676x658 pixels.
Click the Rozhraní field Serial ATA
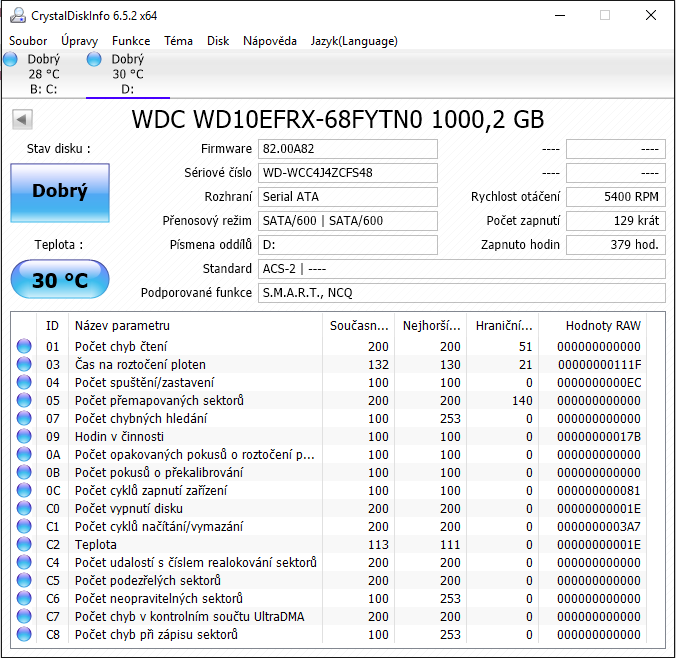(348, 197)
